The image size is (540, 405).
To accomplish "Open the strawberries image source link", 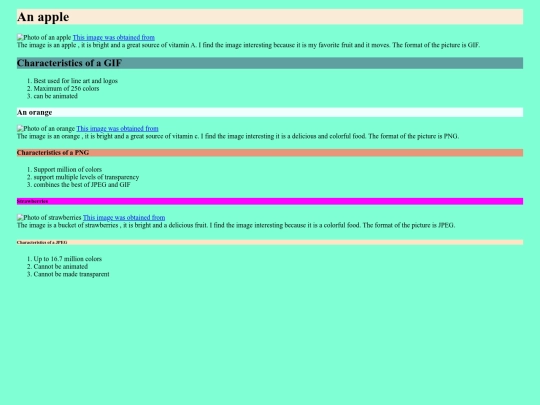I will click(x=124, y=217).
